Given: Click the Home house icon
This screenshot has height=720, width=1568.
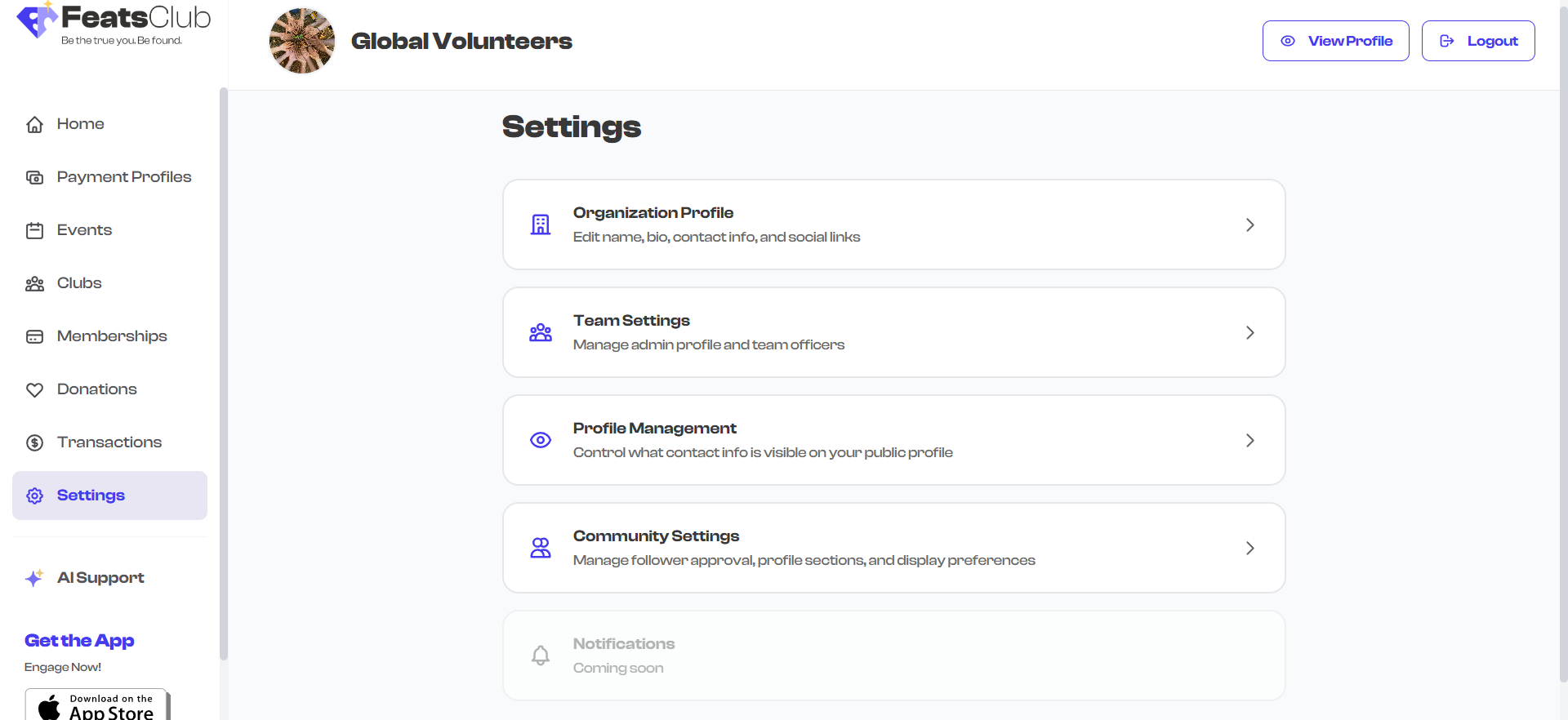Looking at the screenshot, I should (34, 125).
